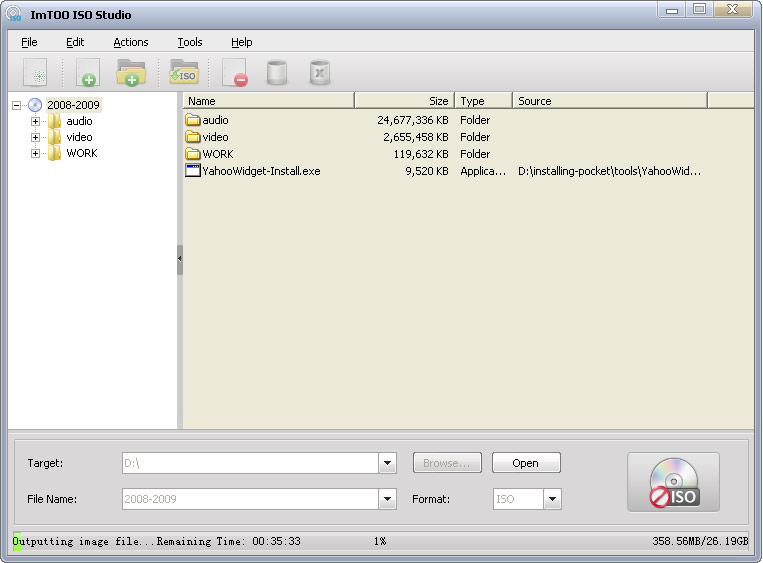Collapse the 2008-2009 root tree node

pos(17,105)
